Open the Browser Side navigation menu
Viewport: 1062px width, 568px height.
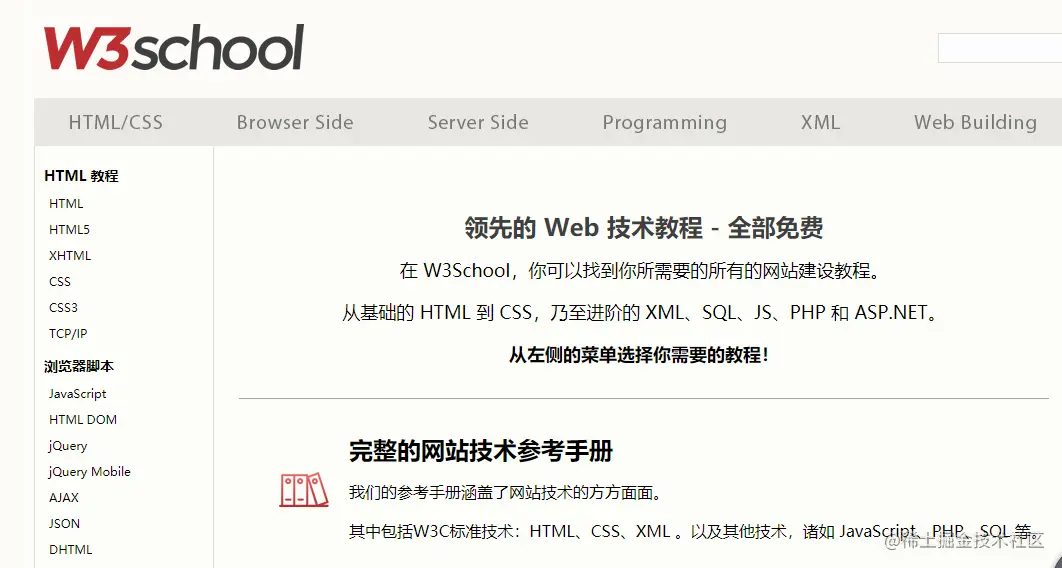point(295,123)
